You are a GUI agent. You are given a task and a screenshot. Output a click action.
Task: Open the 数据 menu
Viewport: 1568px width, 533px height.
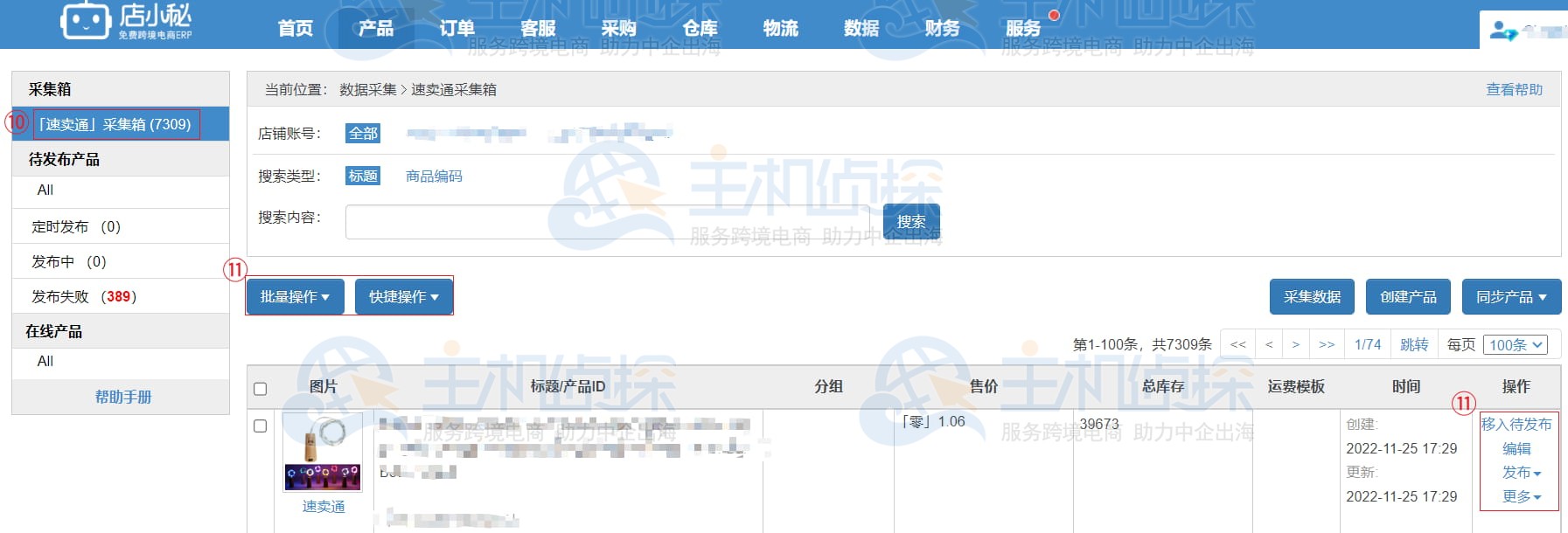[x=861, y=28]
